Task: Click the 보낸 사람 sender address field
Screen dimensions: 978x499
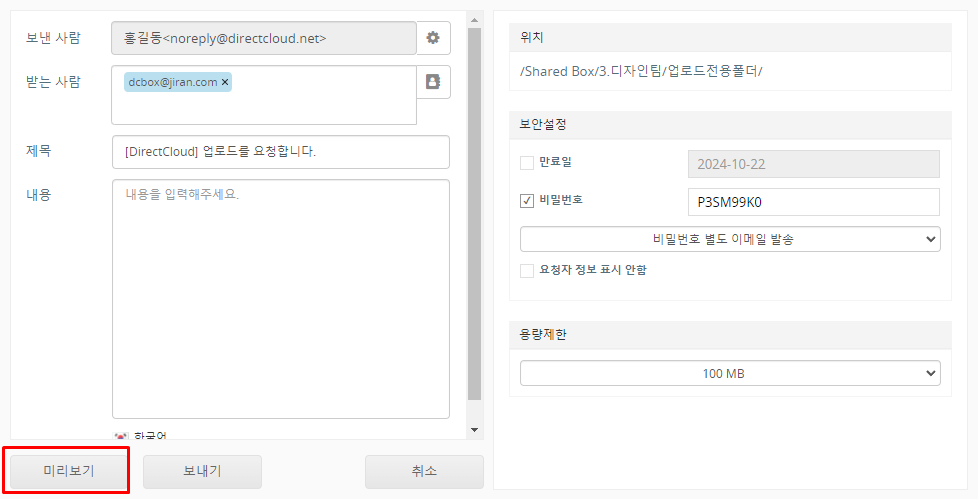Action: 264,38
